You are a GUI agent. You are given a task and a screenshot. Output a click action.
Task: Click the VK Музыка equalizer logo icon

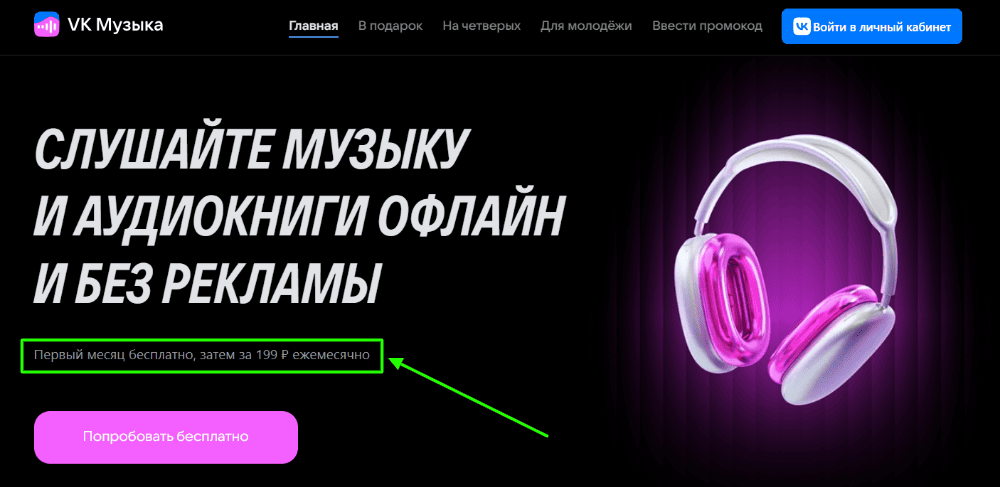click(47, 25)
